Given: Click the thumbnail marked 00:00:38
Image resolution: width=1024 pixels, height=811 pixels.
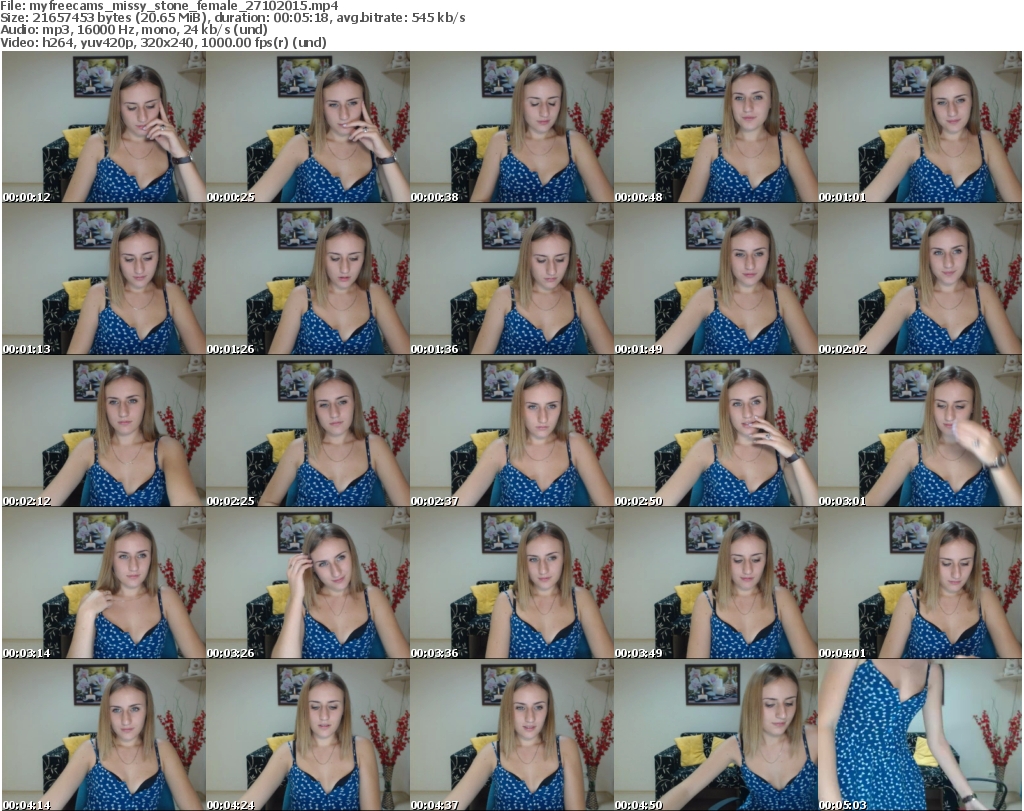Looking at the screenshot, I should 511,127.
